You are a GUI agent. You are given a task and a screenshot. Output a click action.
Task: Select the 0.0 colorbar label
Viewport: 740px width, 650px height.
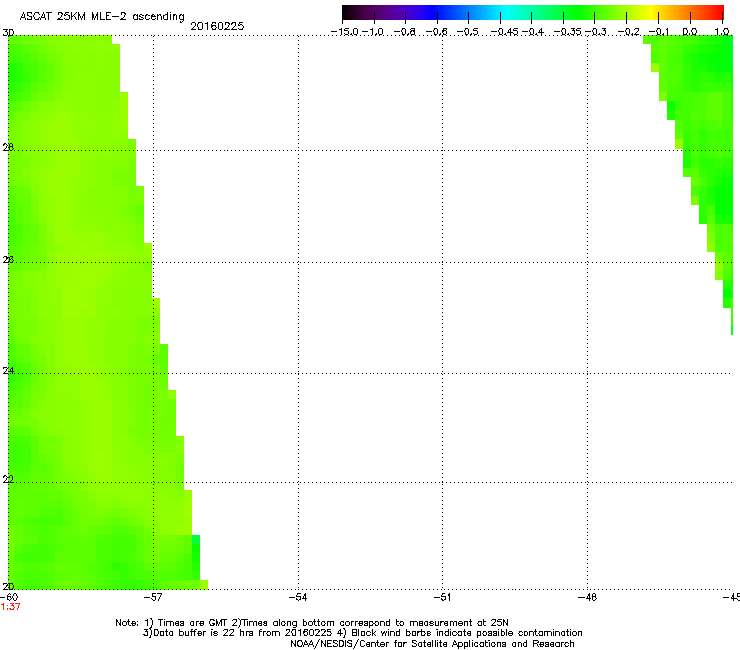690,32
